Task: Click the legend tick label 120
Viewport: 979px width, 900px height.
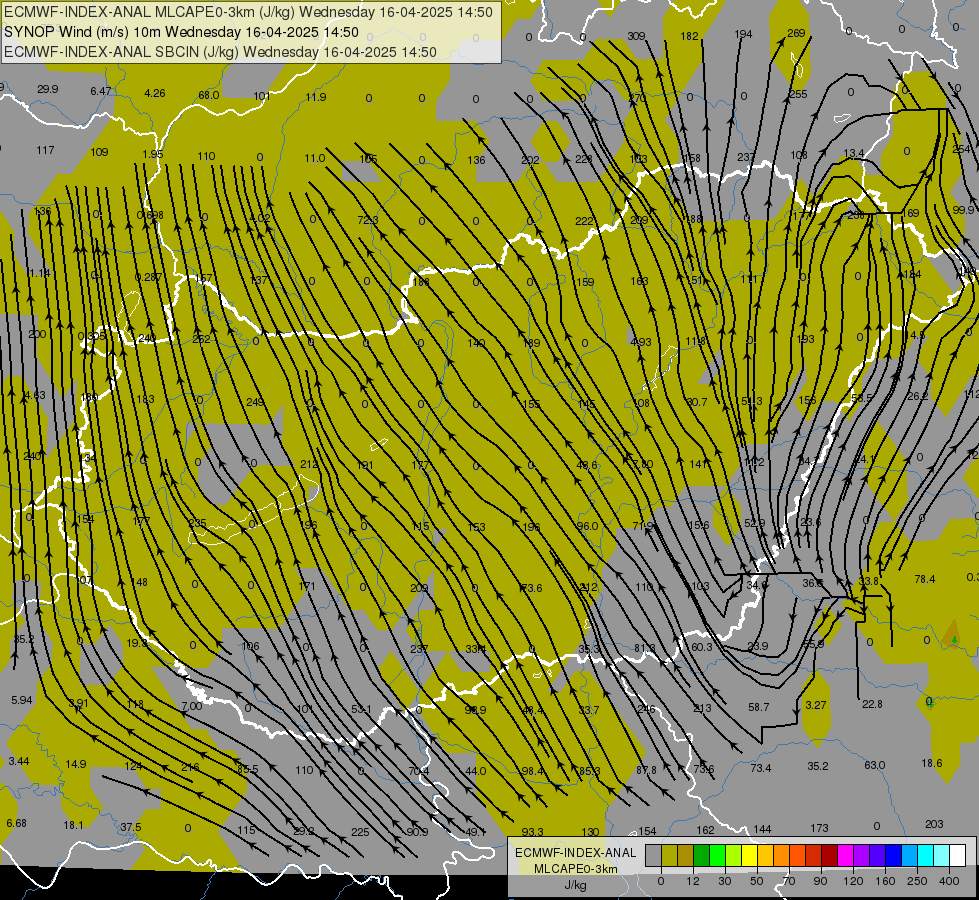Action: (854, 881)
